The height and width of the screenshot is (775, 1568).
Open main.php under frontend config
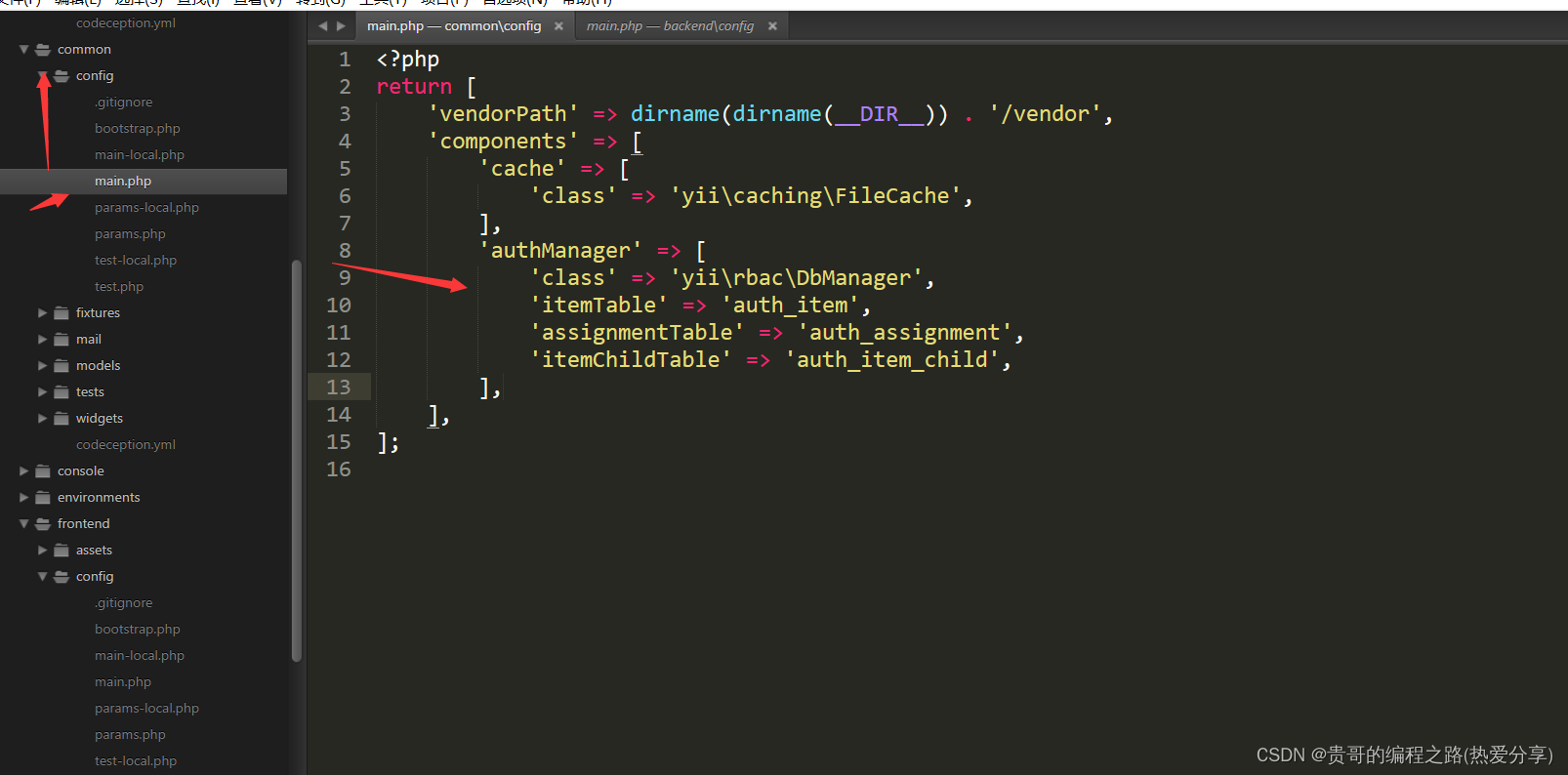[x=123, y=682]
